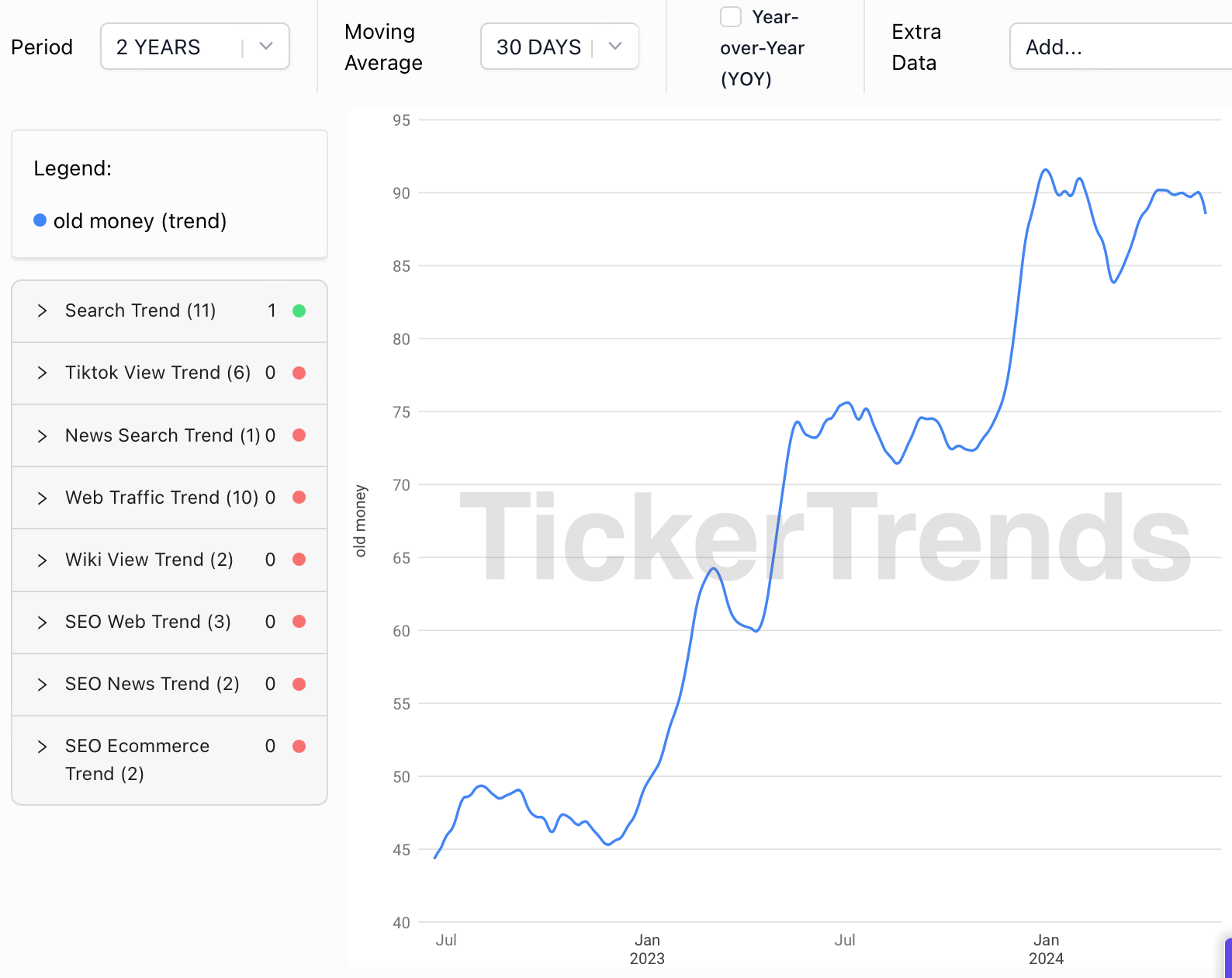Screen dimensions: 1232x978
Task: Expand the Tiktok View Trend (6) section
Action: pyautogui.click(x=43, y=373)
